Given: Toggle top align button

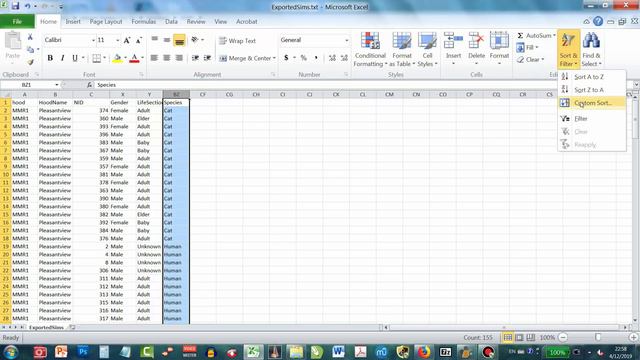Looking at the screenshot, I should click(154, 40).
